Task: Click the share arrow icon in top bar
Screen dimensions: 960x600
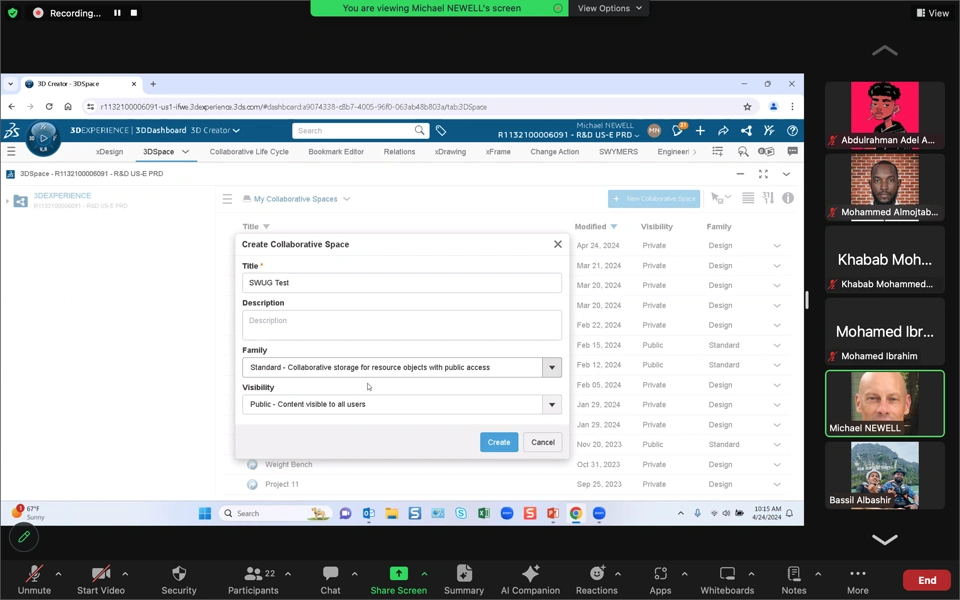Action: pos(723,130)
